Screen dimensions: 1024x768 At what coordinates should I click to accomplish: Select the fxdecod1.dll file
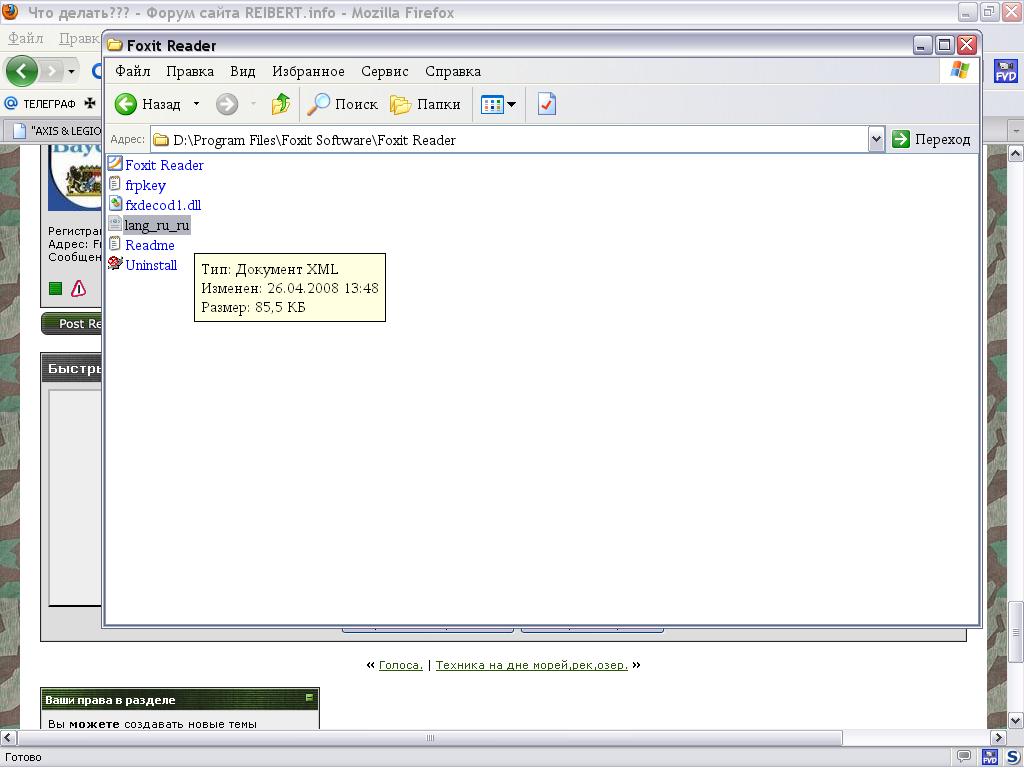point(162,205)
